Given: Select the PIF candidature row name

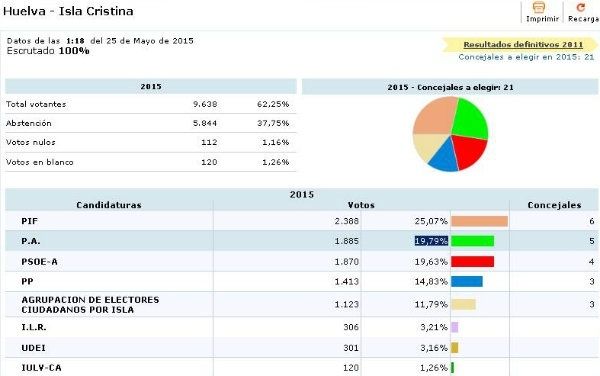Looking at the screenshot, I should click(x=29, y=221).
